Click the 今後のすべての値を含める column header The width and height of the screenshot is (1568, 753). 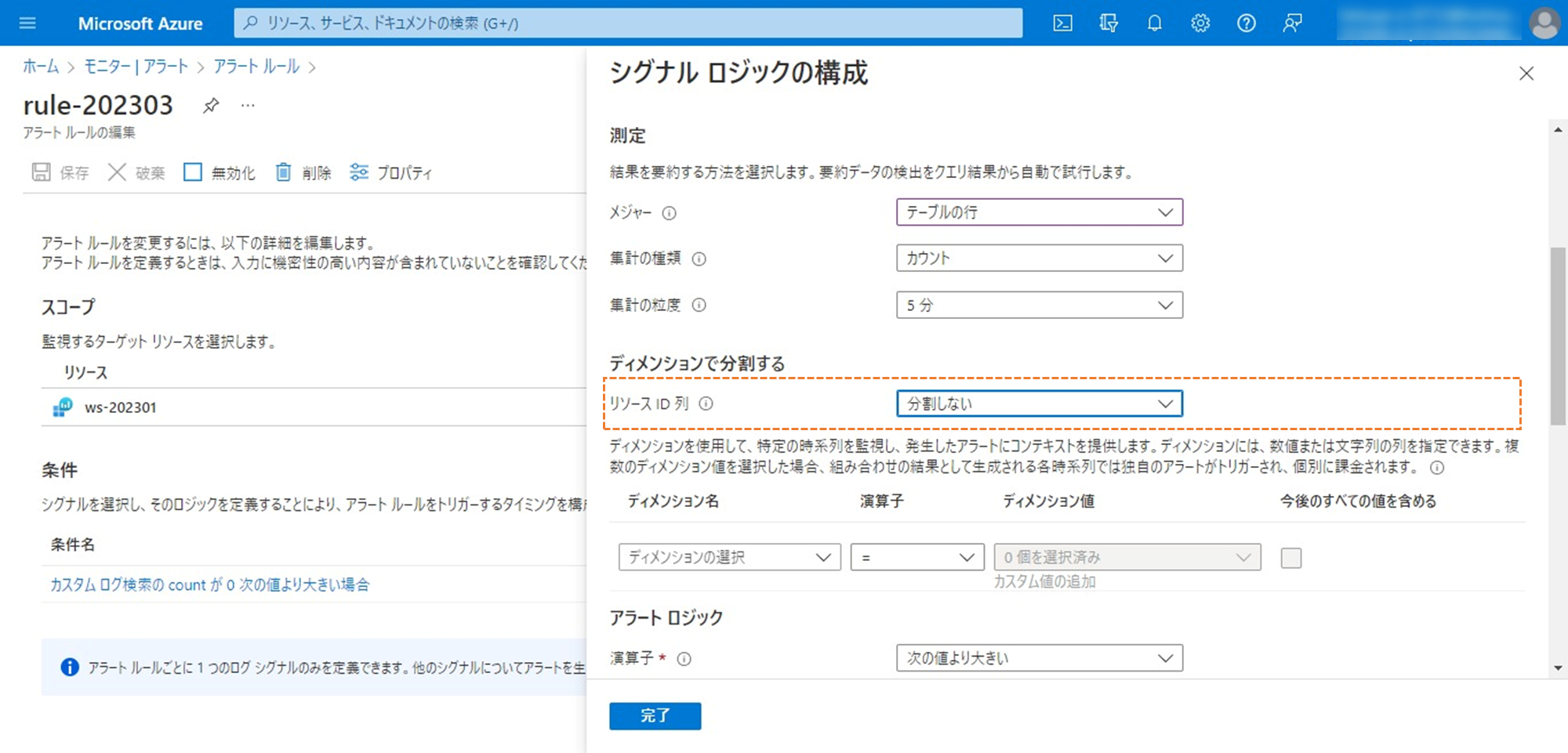pyautogui.click(x=1358, y=501)
